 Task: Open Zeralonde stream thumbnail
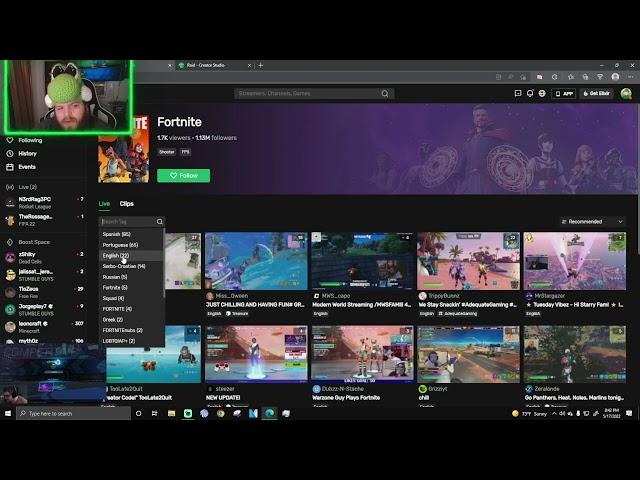575,354
